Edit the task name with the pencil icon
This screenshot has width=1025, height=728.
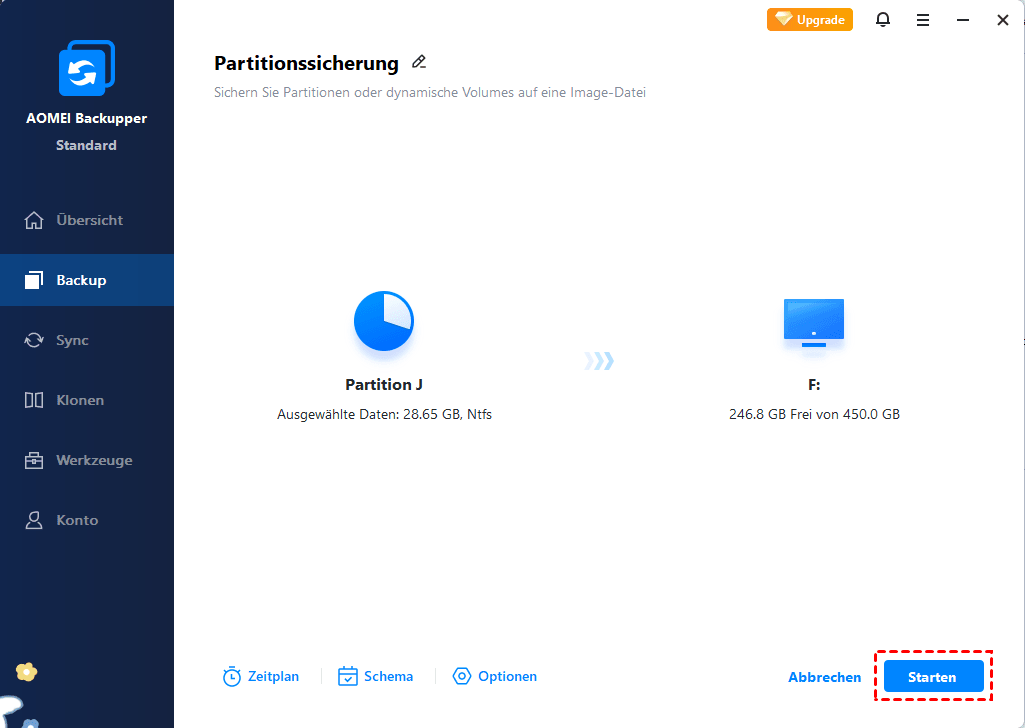[x=419, y=62]
